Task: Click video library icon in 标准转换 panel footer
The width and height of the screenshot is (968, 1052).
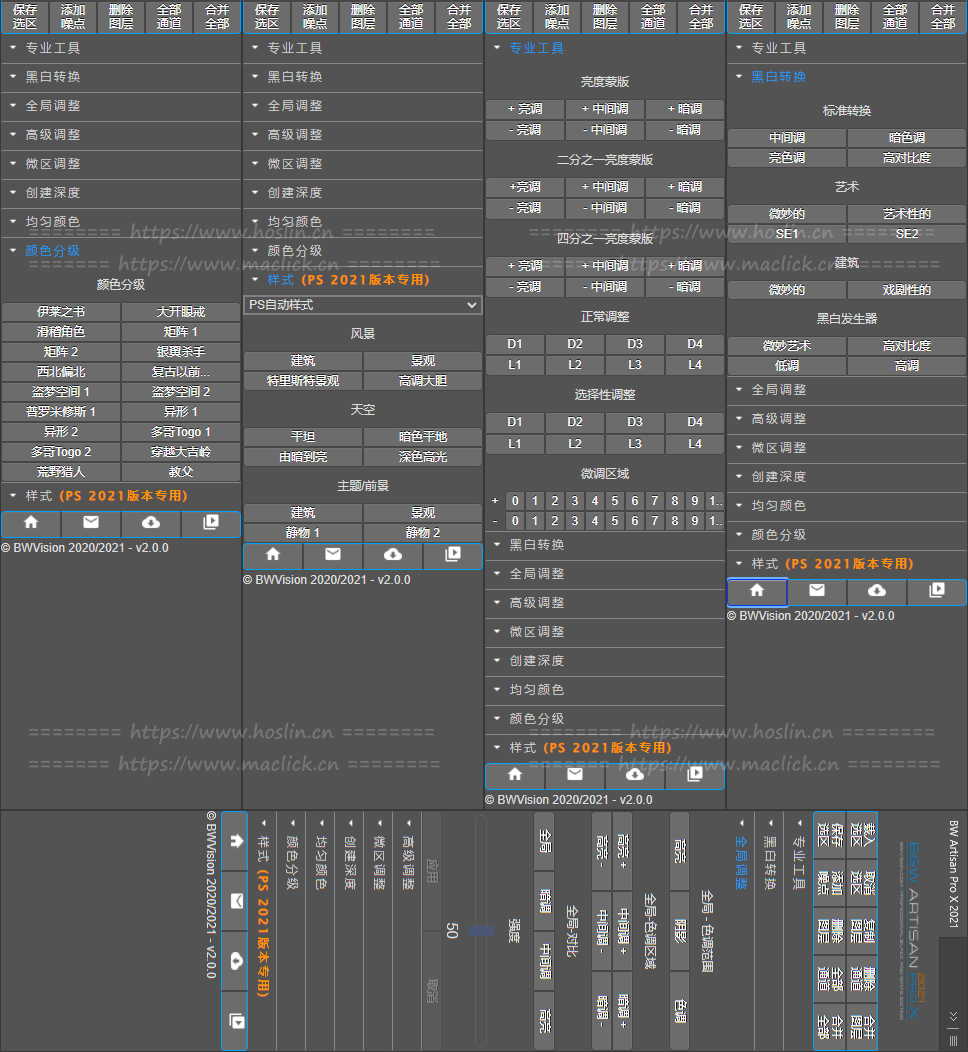Action: point(936,591)
